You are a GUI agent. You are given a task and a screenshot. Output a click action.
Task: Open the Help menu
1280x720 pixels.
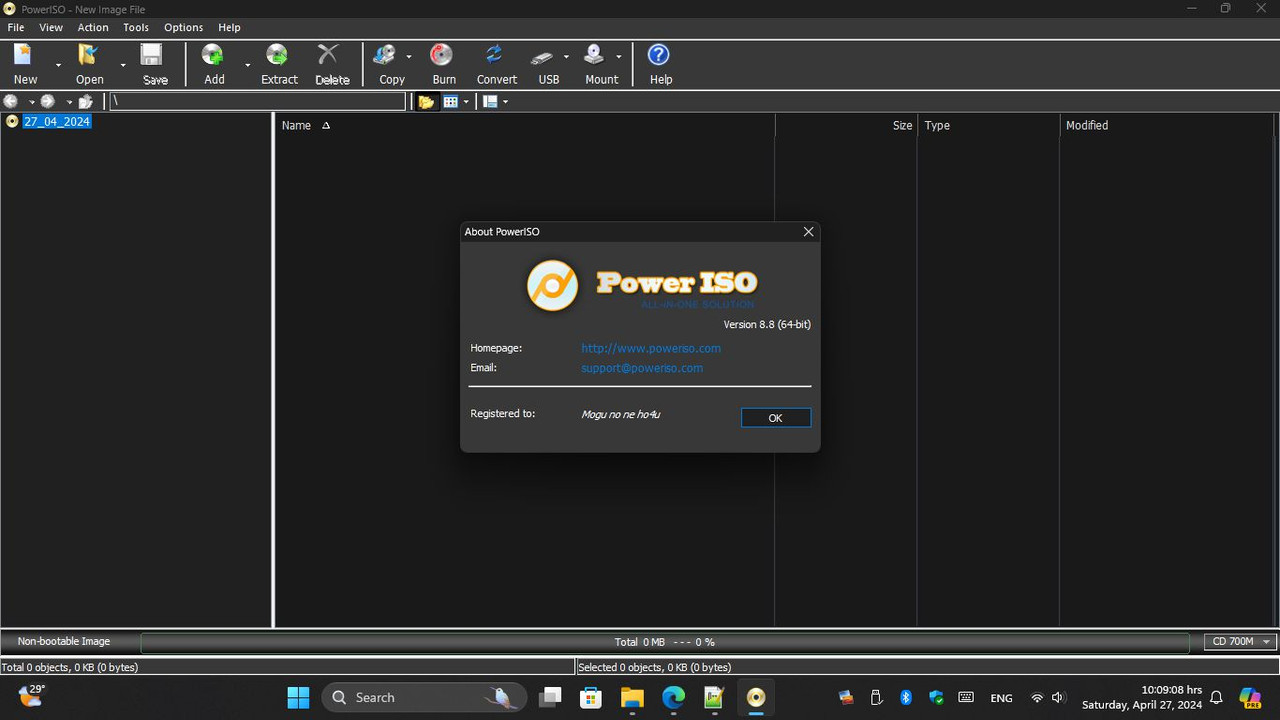(229, 27)
